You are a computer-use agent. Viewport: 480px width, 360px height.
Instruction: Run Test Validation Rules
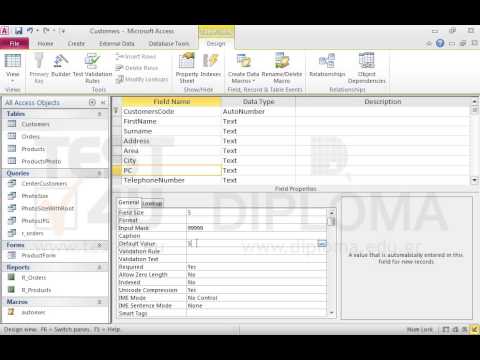tap(92, 68)
